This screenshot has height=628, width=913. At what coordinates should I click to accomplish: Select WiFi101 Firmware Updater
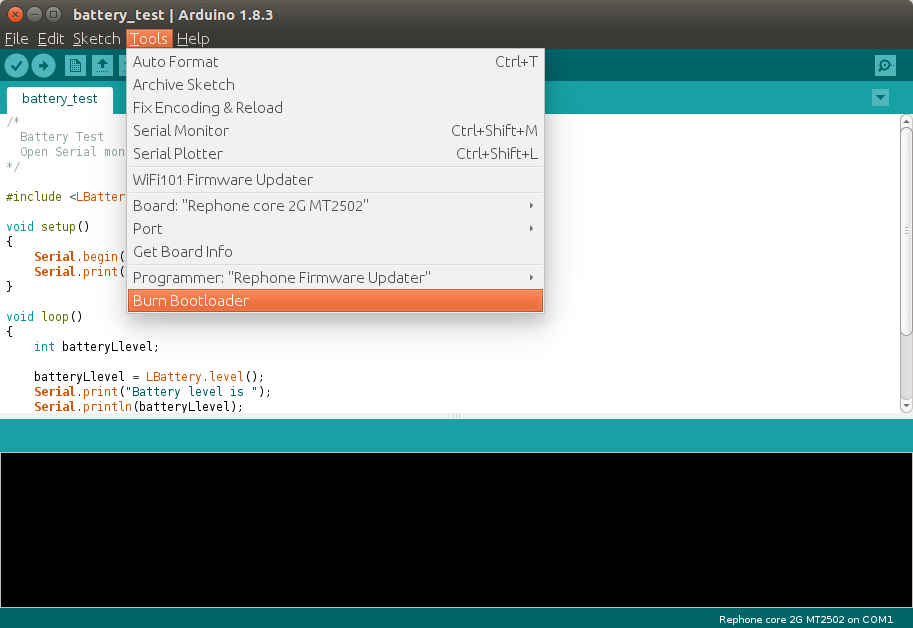coord(335,180)
